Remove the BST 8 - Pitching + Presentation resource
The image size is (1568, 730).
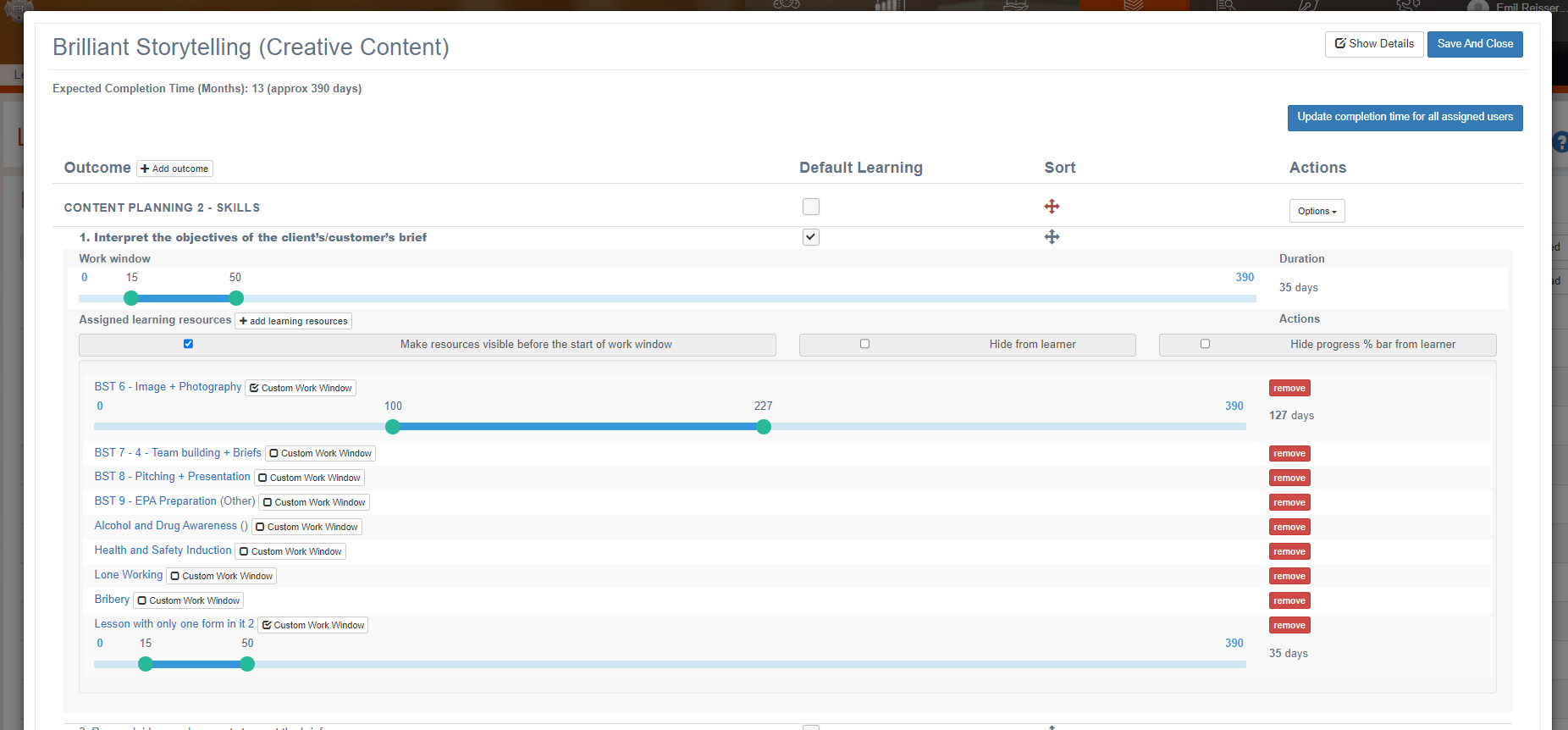point(1289,478)
